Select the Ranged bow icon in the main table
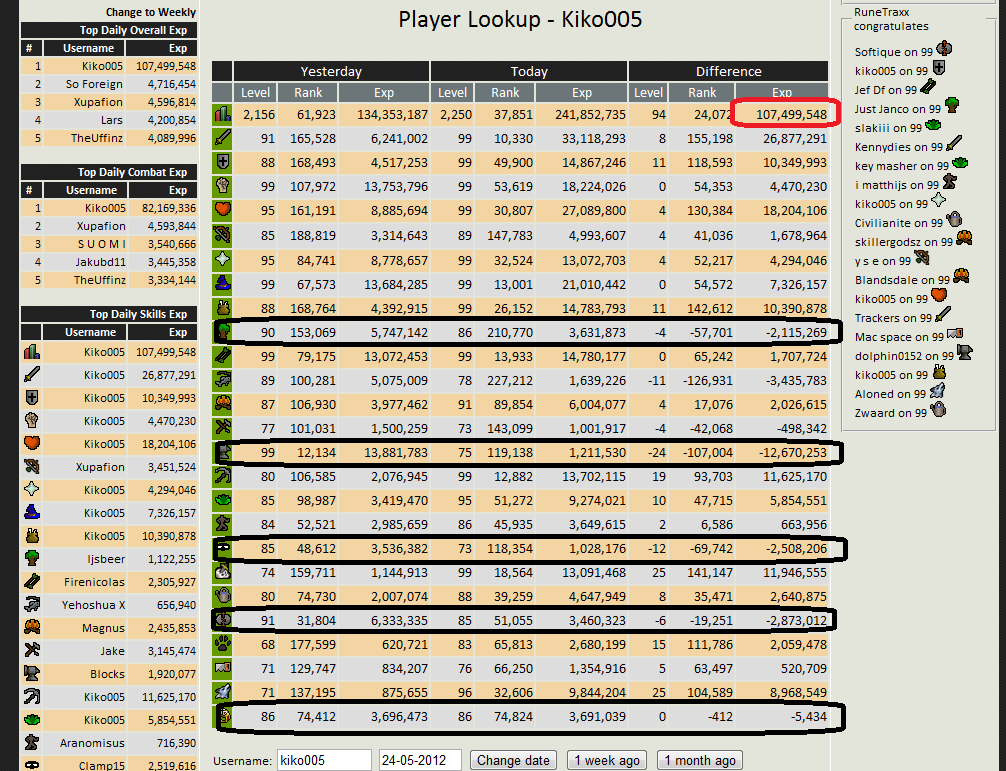 tap(223, 235)
